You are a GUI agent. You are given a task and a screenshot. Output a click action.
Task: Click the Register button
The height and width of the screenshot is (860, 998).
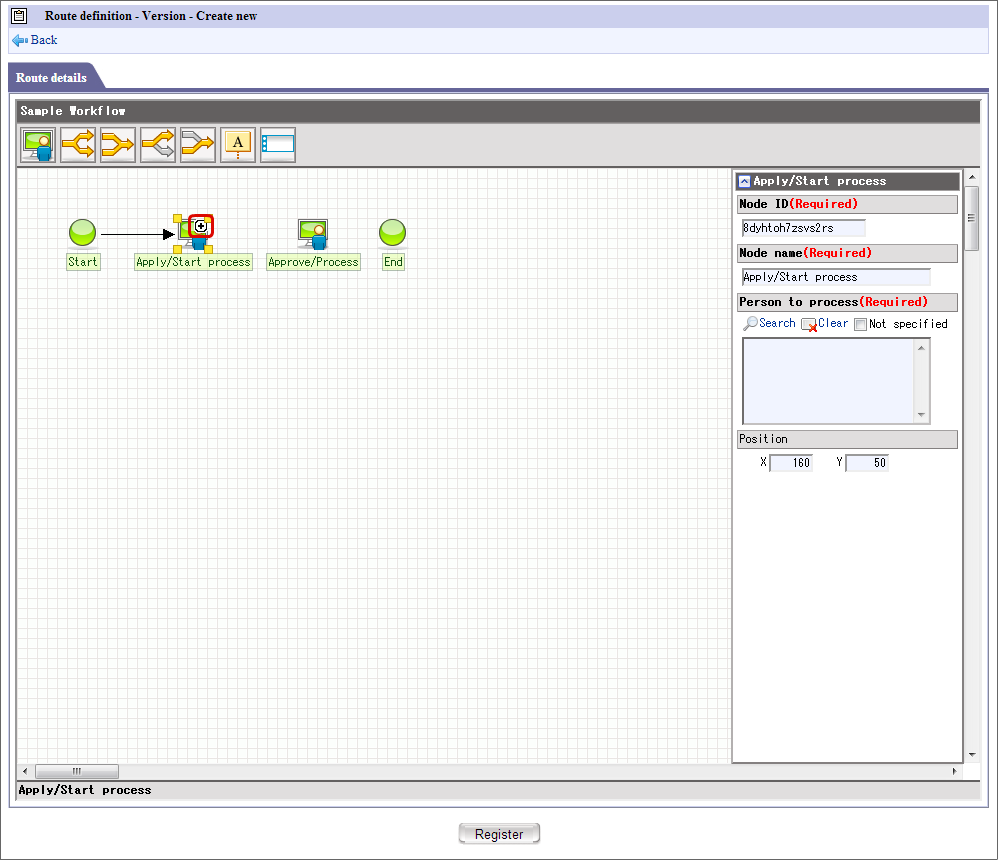pyautogui.click(x=499, y=834)
